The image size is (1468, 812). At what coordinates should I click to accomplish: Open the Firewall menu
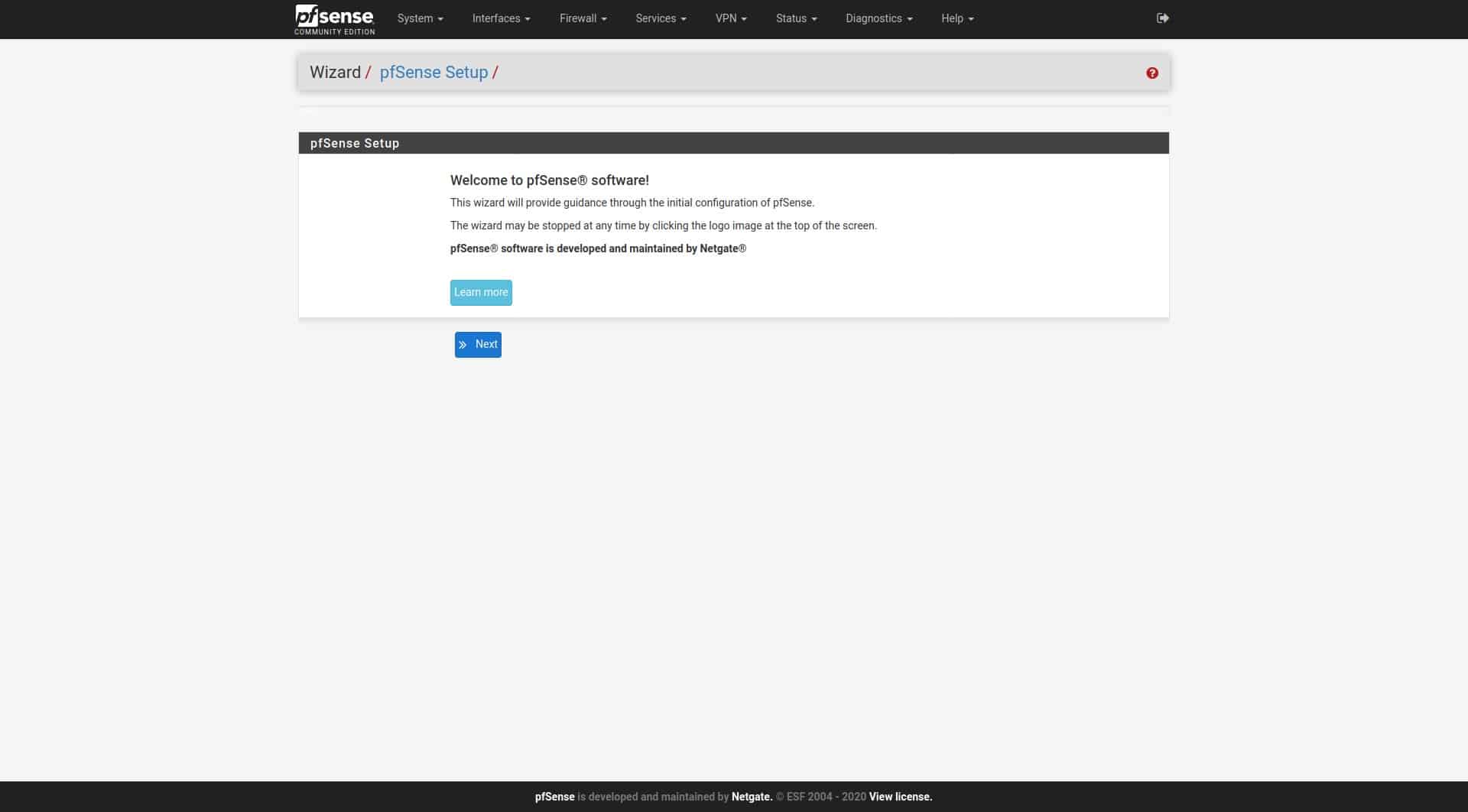pos(583,18)
